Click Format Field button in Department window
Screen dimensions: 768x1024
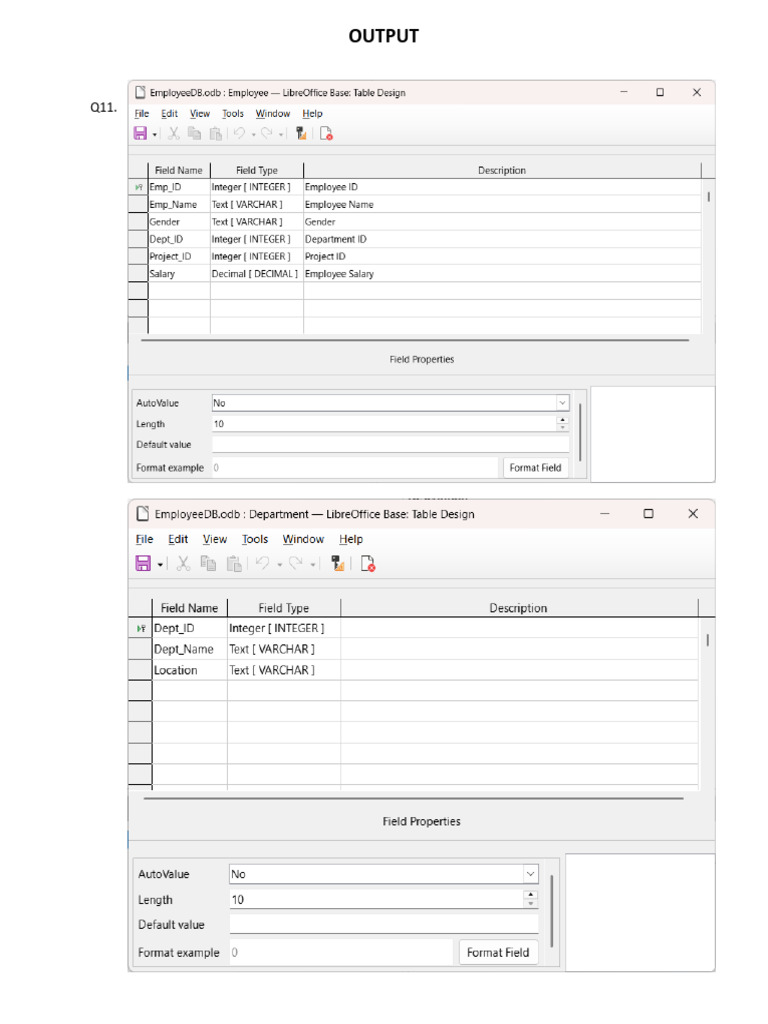pos(498,953)
